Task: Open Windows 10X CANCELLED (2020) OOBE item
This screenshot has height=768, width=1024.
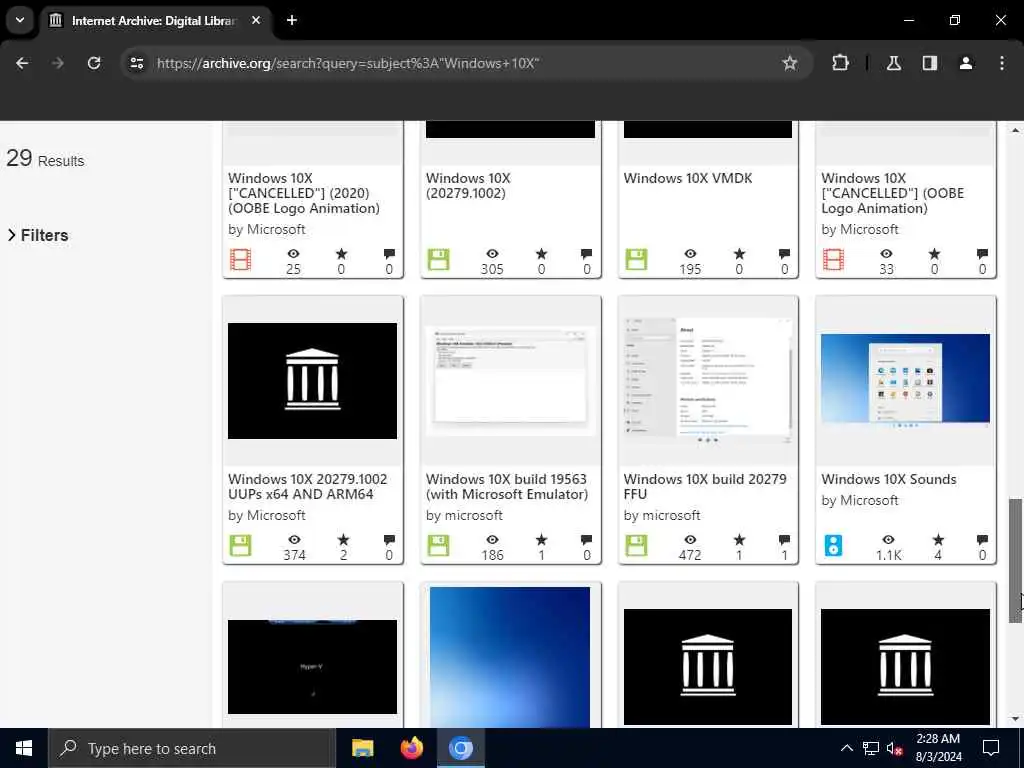Action: (x=304, y=193)
